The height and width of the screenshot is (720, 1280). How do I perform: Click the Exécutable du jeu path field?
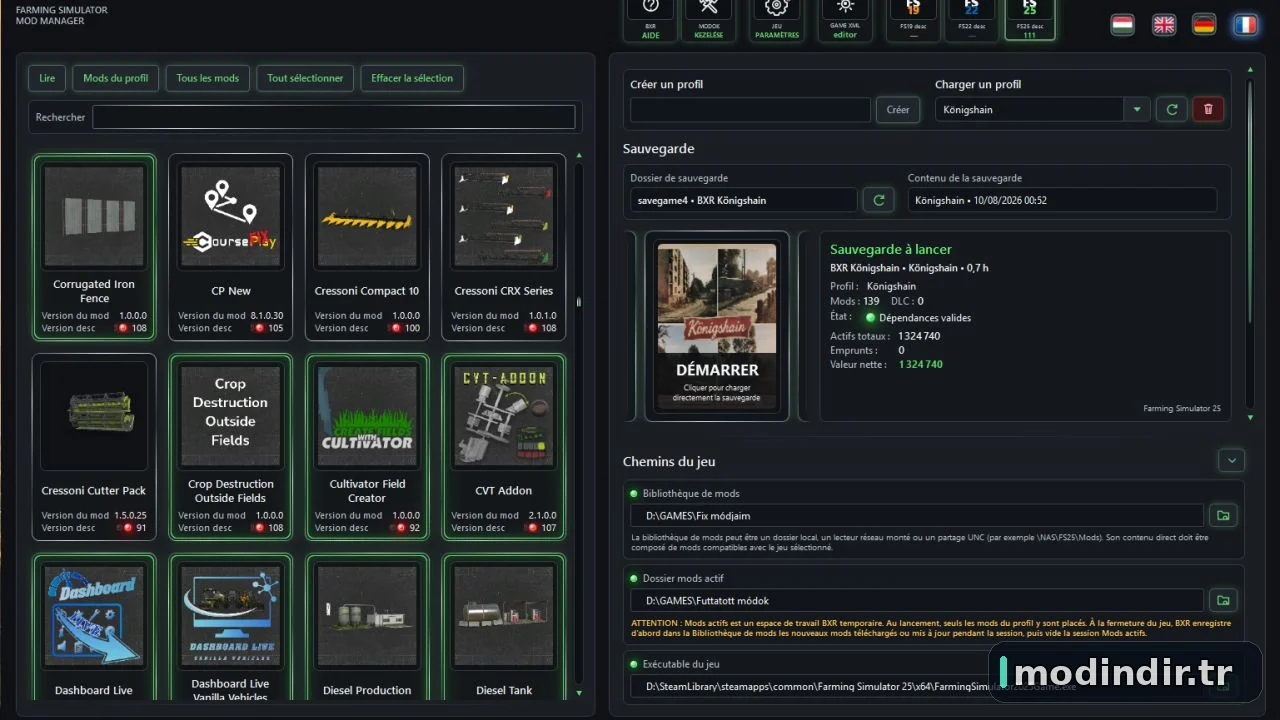coord(917,686)
